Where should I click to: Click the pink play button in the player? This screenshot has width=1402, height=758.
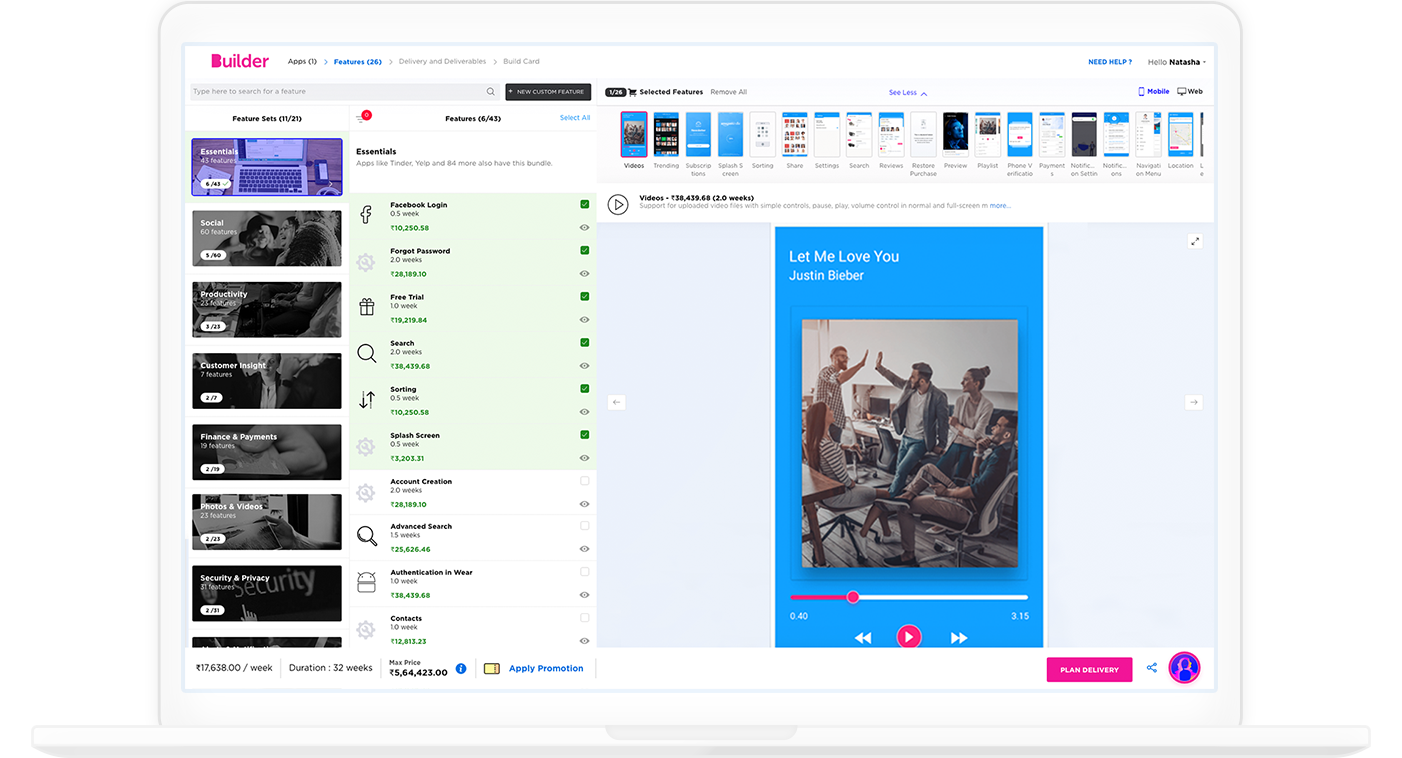coord(908,636)
